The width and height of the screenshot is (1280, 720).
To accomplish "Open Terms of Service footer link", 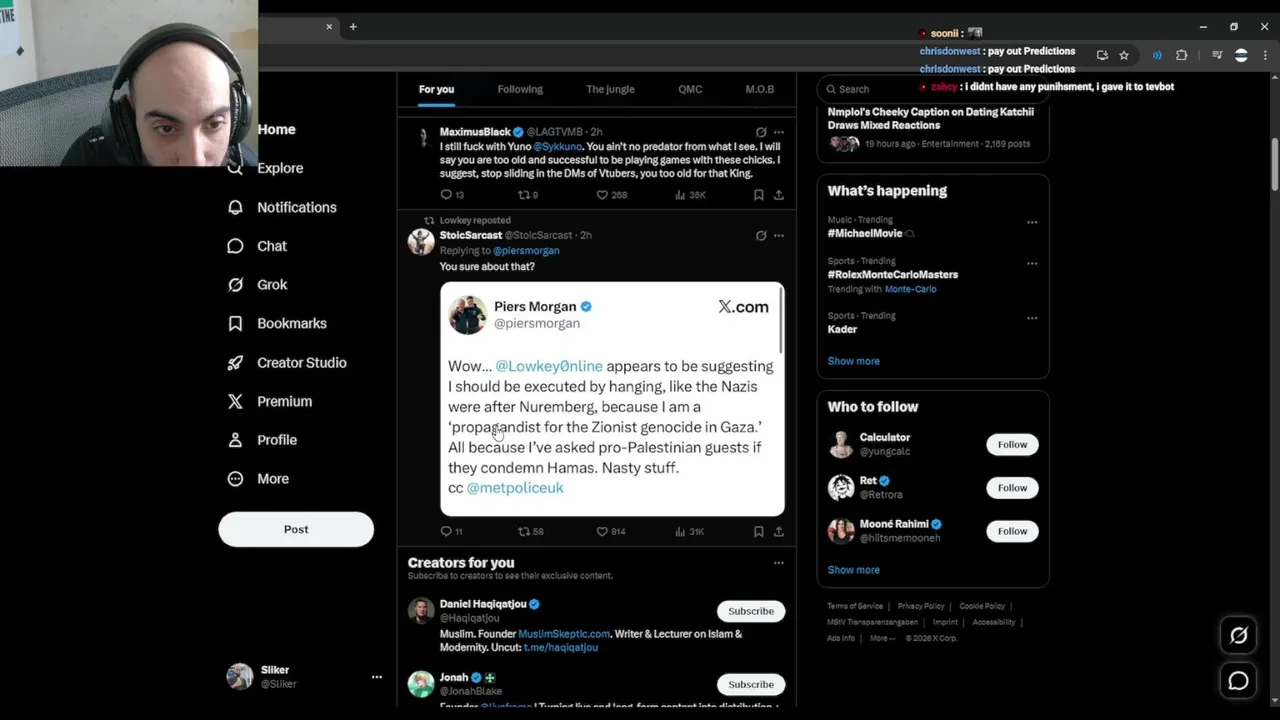I will pos(855,606).
